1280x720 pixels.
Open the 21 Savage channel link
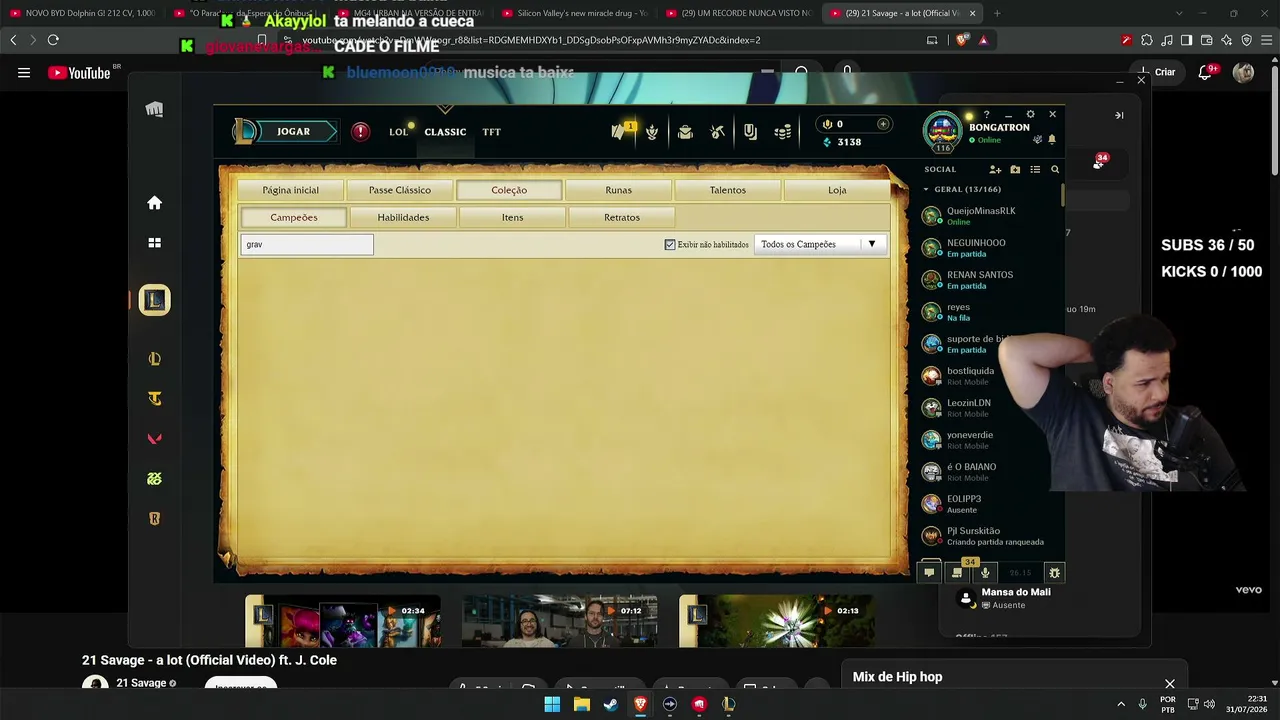141,683
